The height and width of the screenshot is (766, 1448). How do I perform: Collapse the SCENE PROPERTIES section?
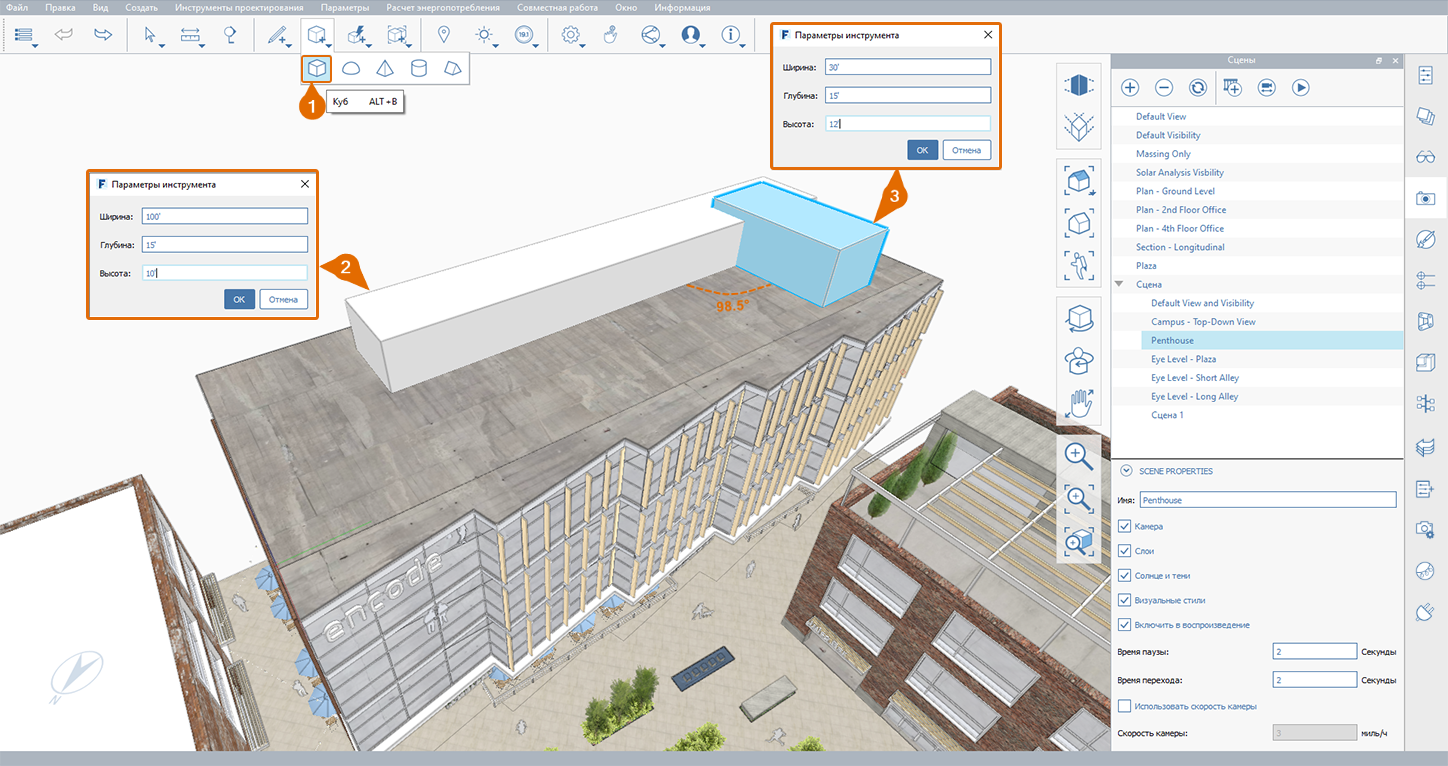coord(1127,471)
